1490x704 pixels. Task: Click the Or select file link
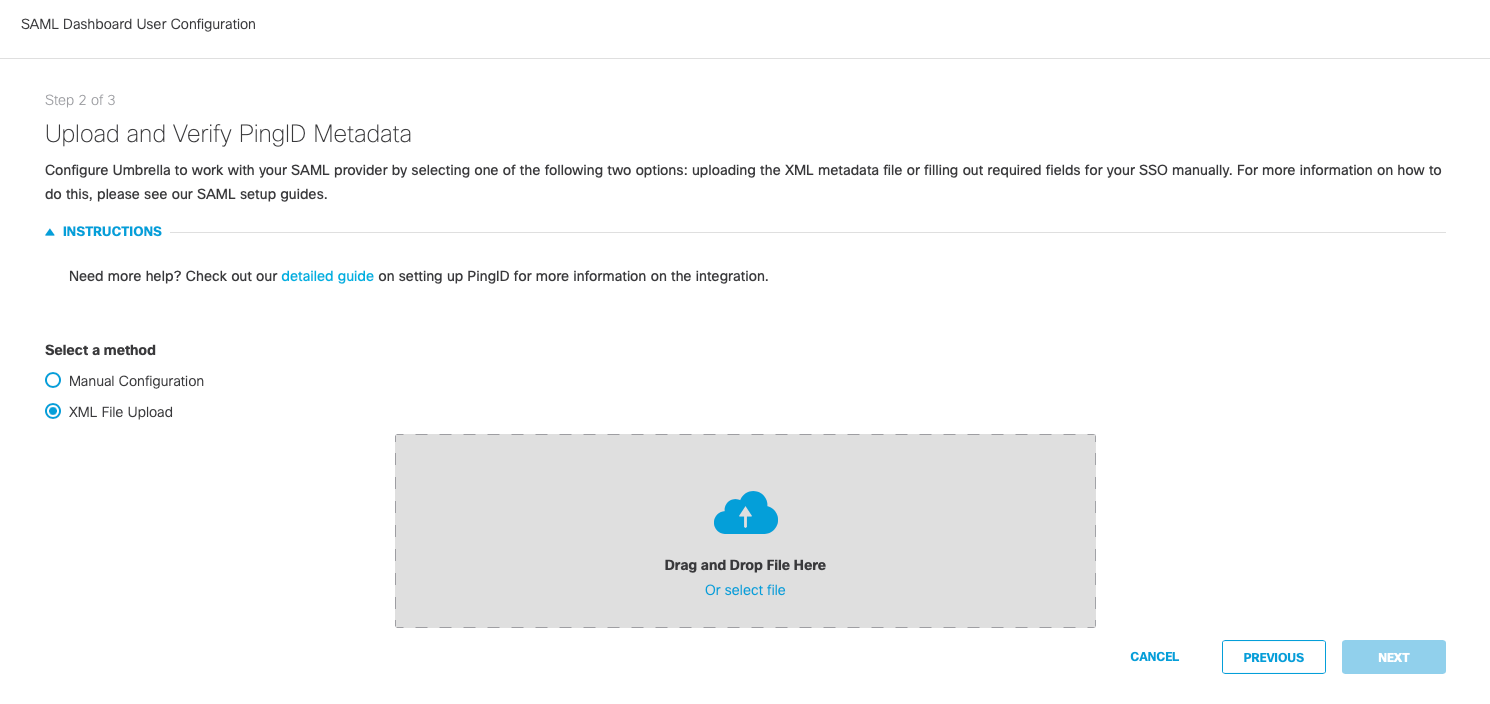(x=745, y=590)
